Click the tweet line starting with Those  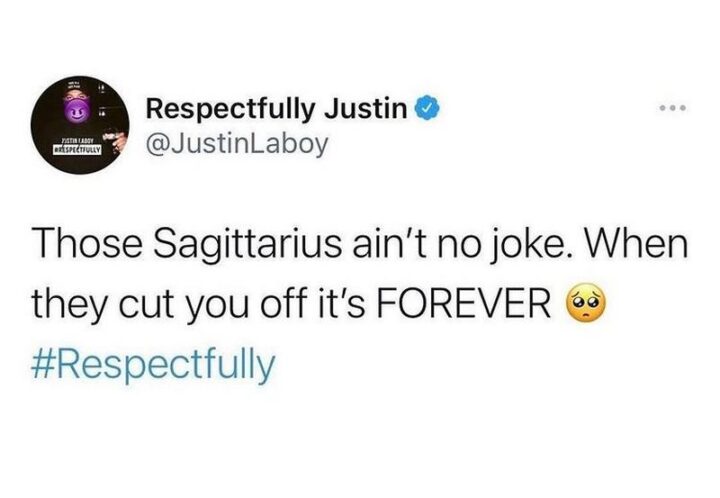[360, 244]
